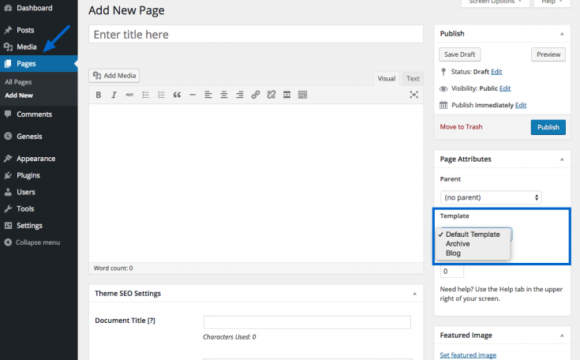
Task: Toggle bold formatting in editor toolbar
Action: point(98,95)
